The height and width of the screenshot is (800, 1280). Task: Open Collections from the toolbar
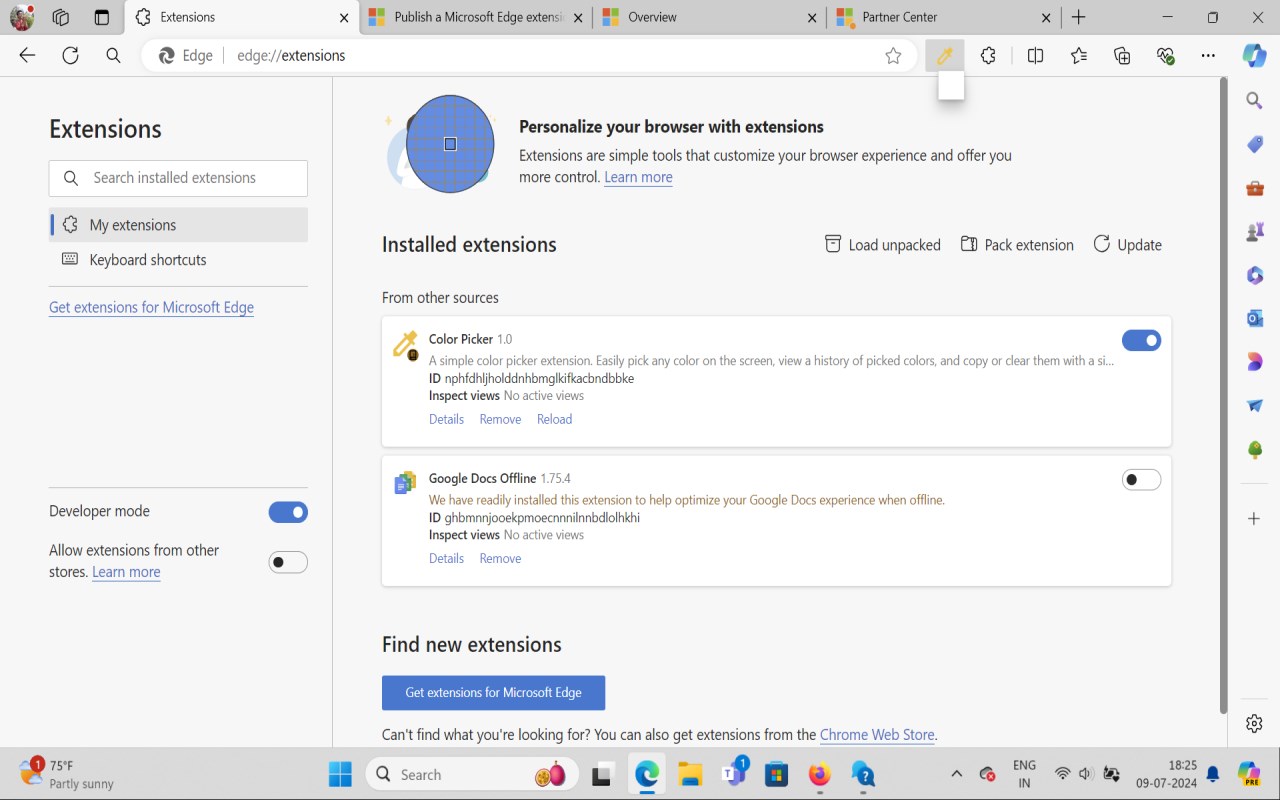pyautogui.click(x=1122, y=56)
